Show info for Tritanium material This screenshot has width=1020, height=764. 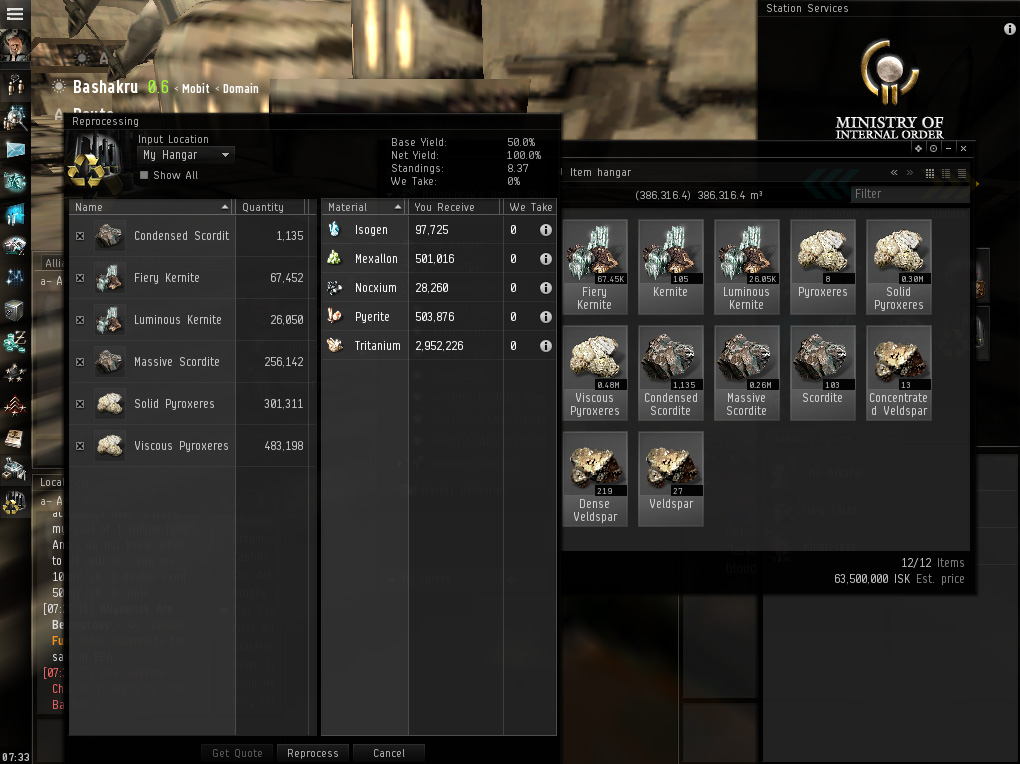(x=546, y=346)
